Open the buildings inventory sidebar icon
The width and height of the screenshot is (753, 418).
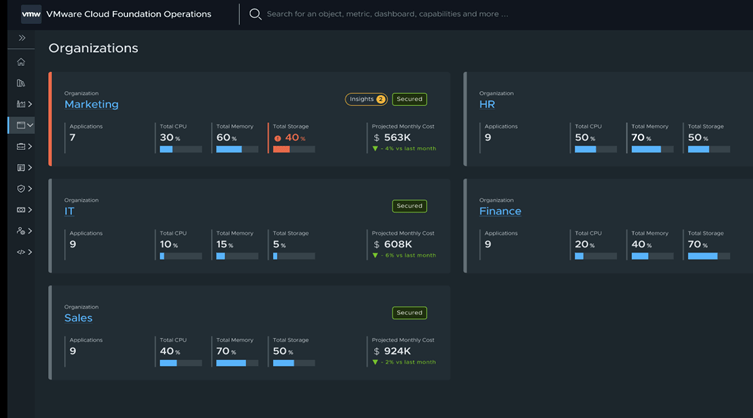(x=21, y=83)
